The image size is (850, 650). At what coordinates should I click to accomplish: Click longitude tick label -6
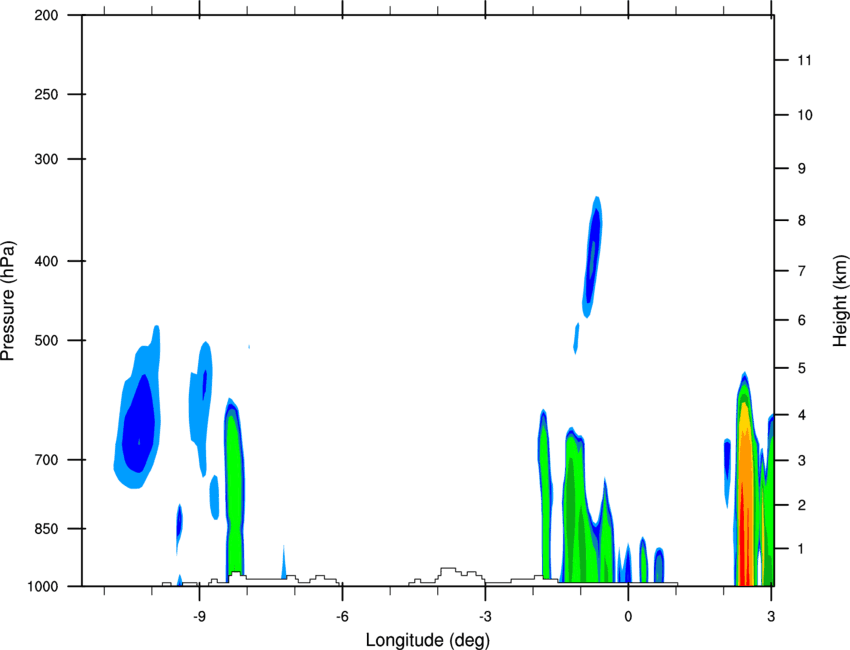tap(342, 617)
